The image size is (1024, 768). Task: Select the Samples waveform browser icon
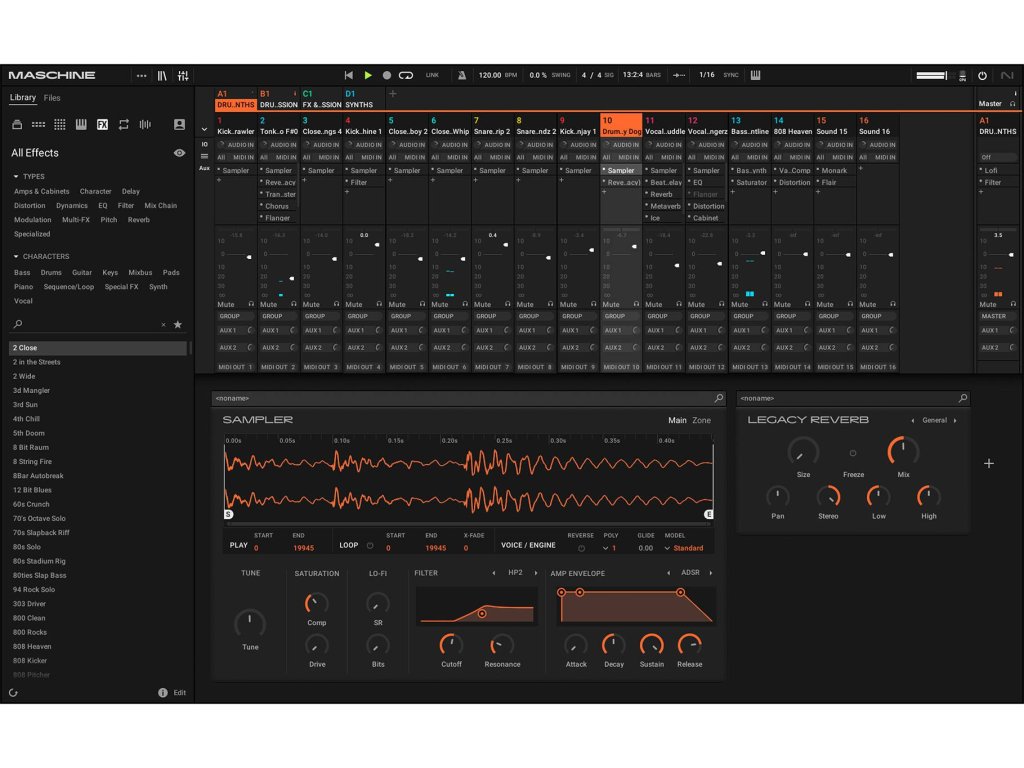(145, 124)
